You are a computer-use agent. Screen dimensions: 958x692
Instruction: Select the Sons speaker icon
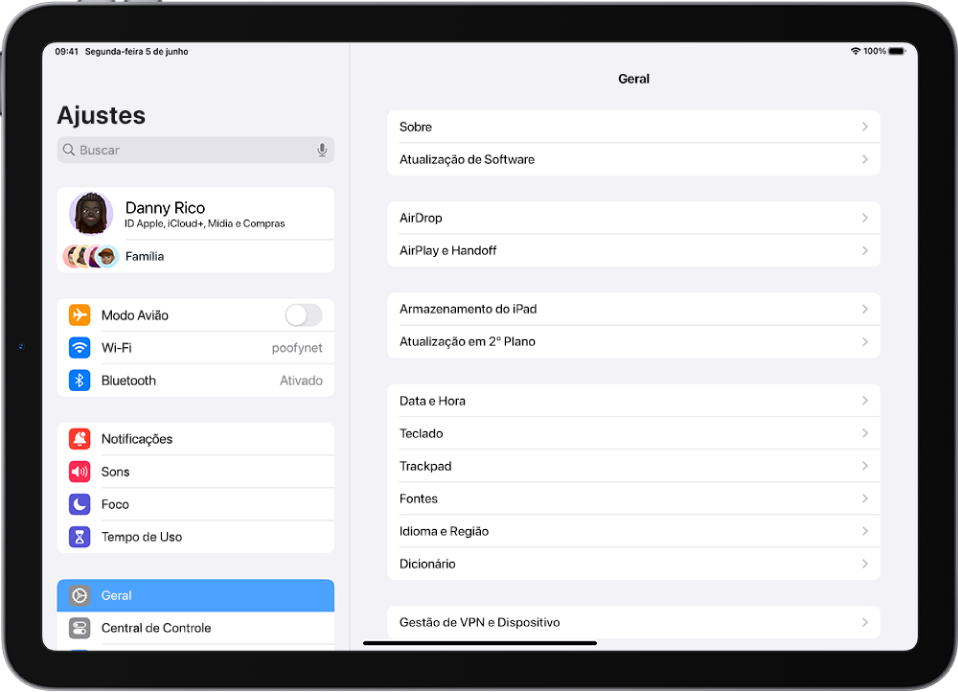(x=80, y=471)
